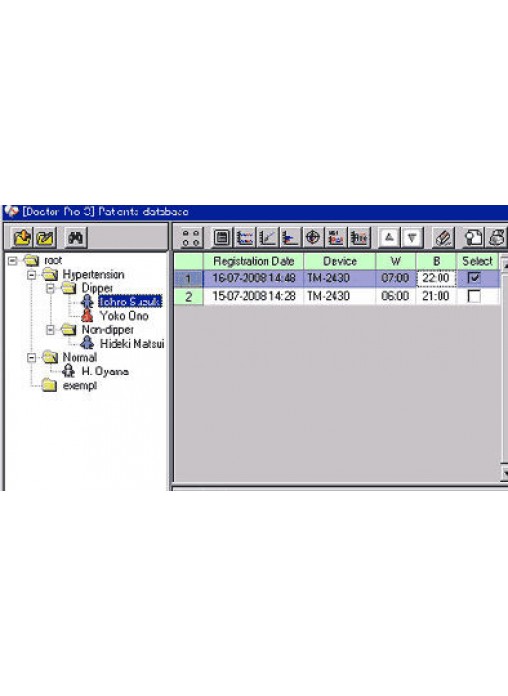Check Select box for row 2
Screen dimensions: 508x696
474,297
